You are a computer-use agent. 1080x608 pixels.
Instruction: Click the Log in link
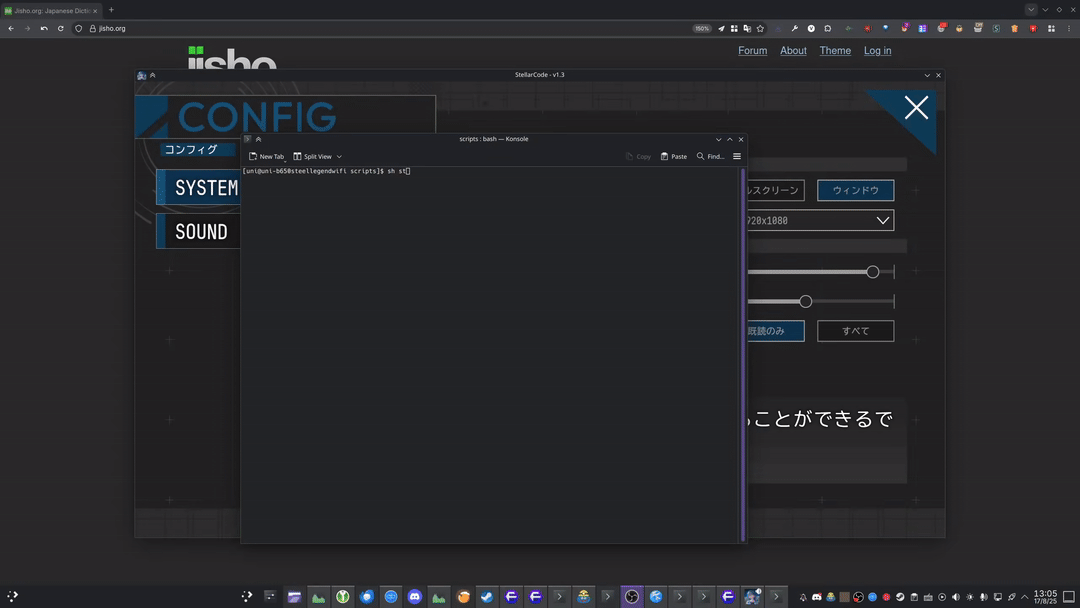pos(877,50)
